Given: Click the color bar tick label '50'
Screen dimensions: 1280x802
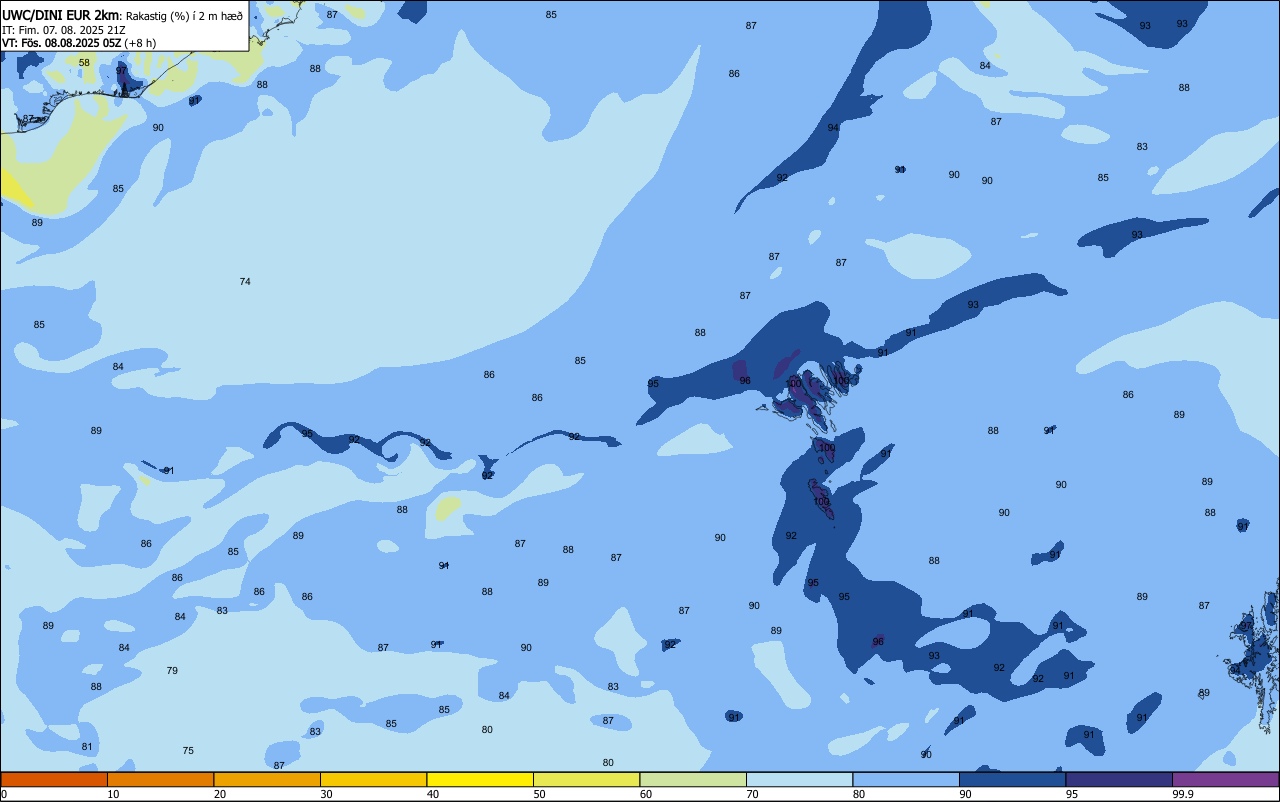Looking at the screenshot, I should pos(539,794).
